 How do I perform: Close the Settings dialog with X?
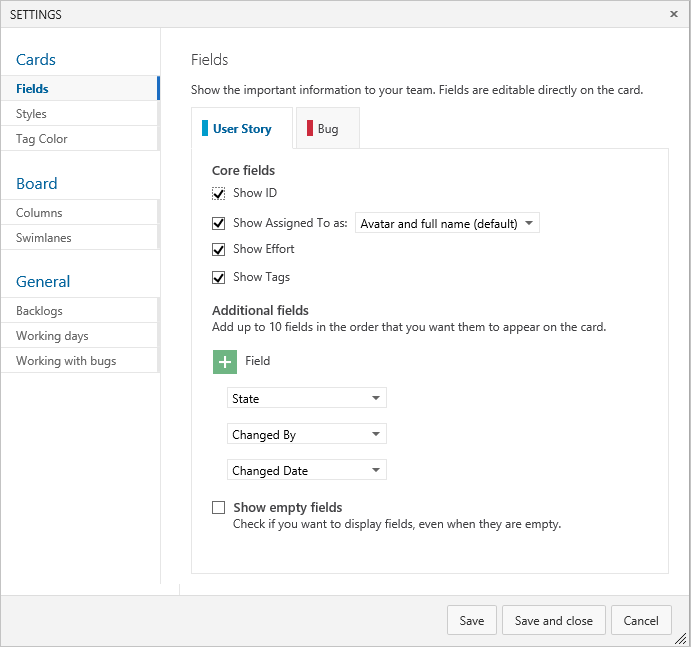click(673, 14)
